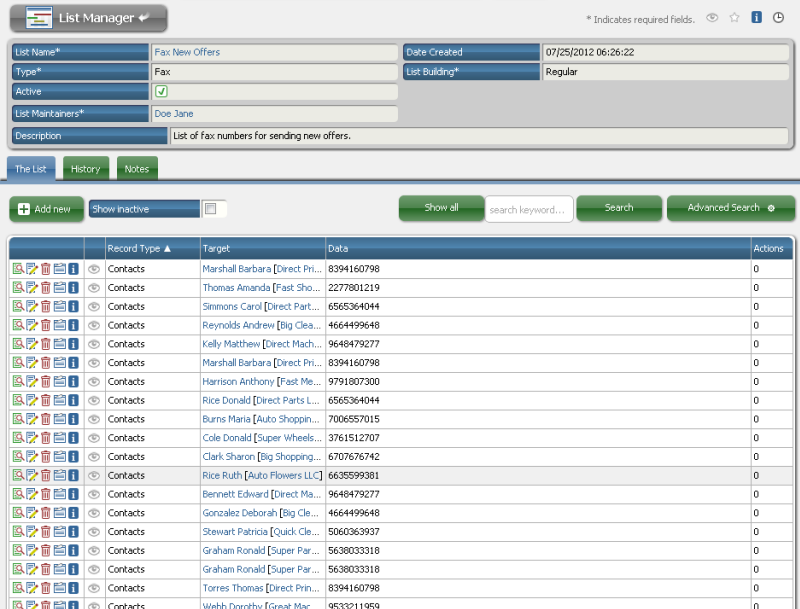Edit the Simmons Carol record with pencil icon
This screenshot has height=609, width=800.
tap(31, 307)
